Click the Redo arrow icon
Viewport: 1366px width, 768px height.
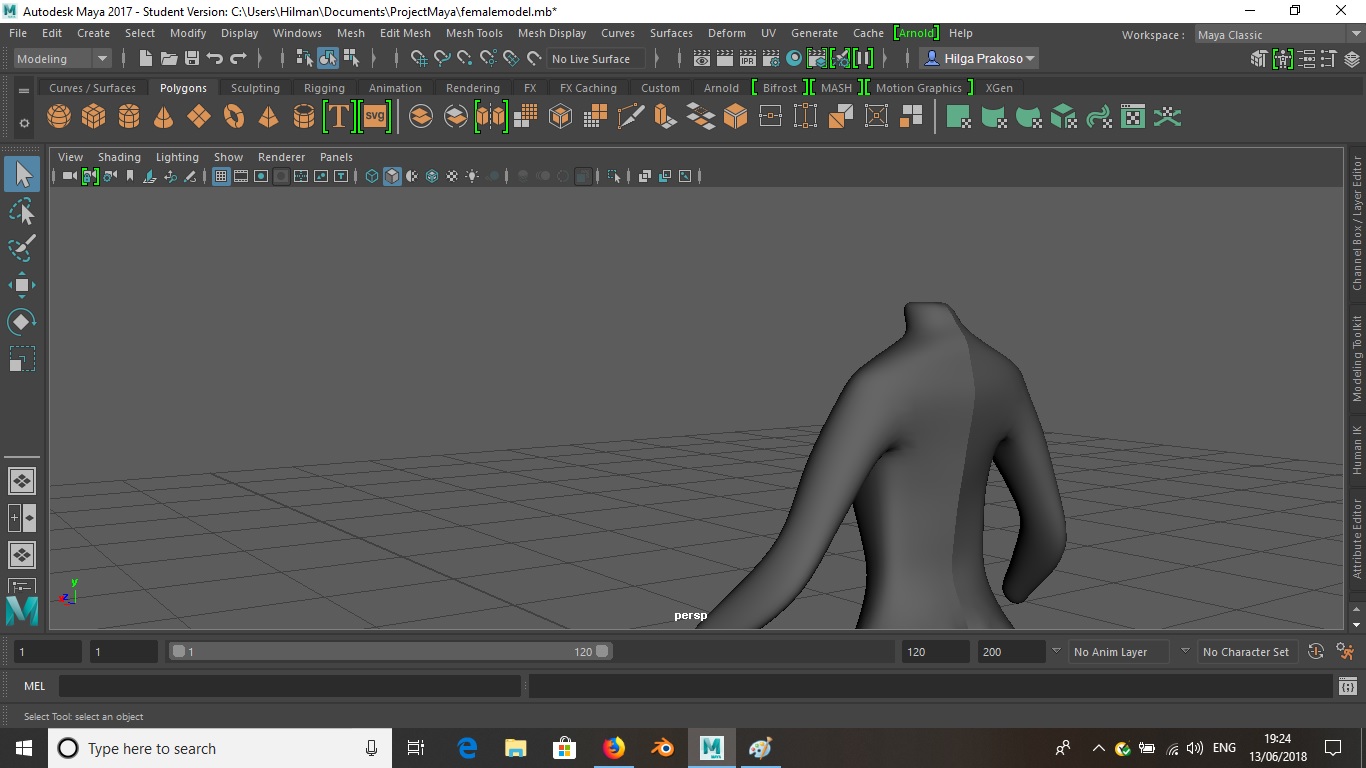(x=238, y=59)
